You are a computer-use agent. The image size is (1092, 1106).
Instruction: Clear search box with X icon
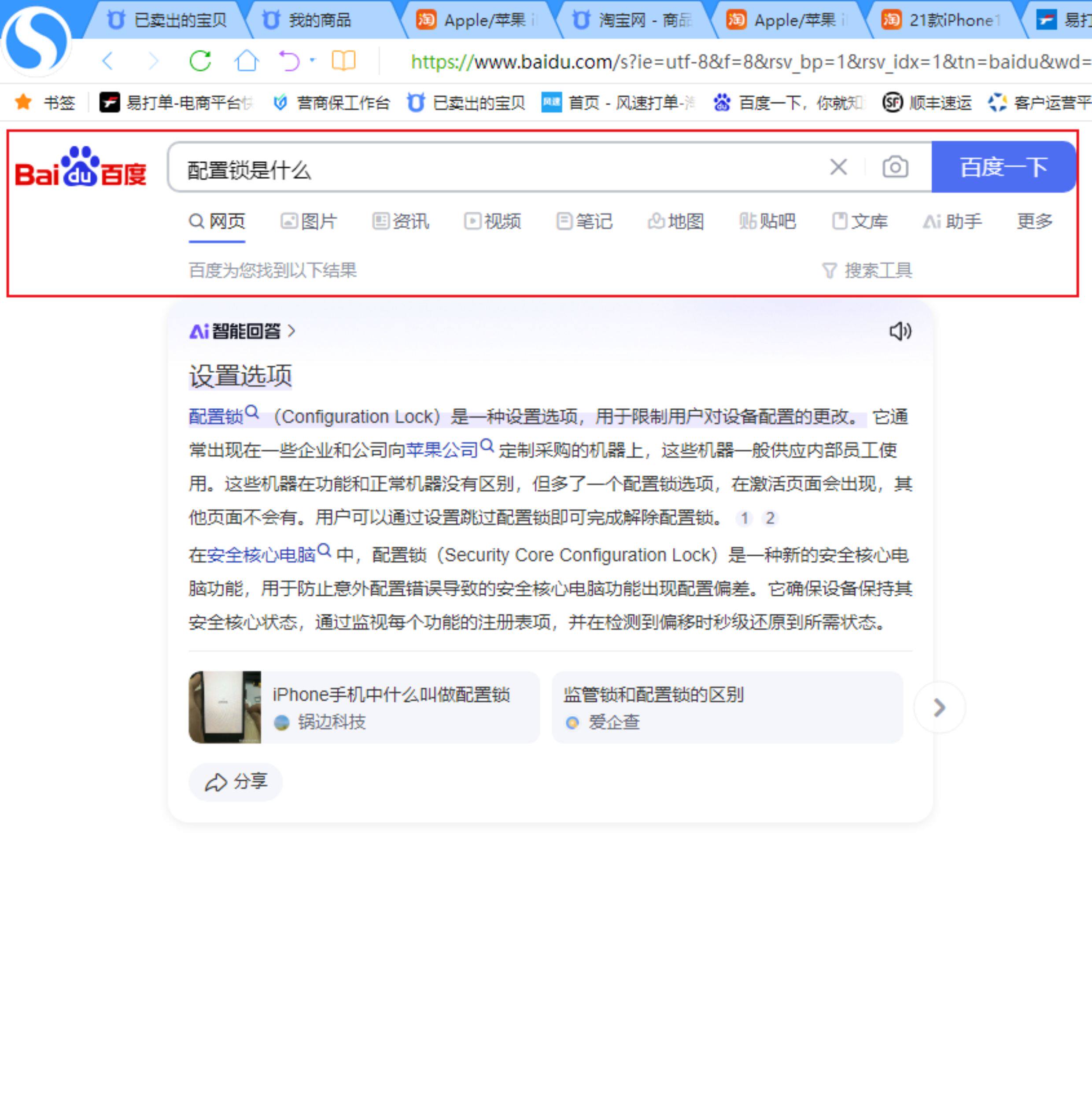(x=838, y=167)
